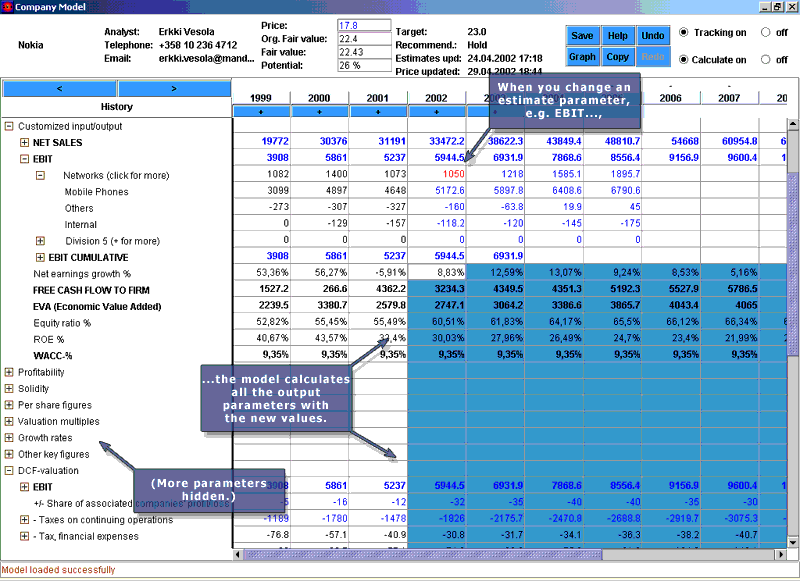Expand the EBIT row under DCF-valuation
This screenshot has width=800, height=581.
pyautogui.click(x=24, y=487)
